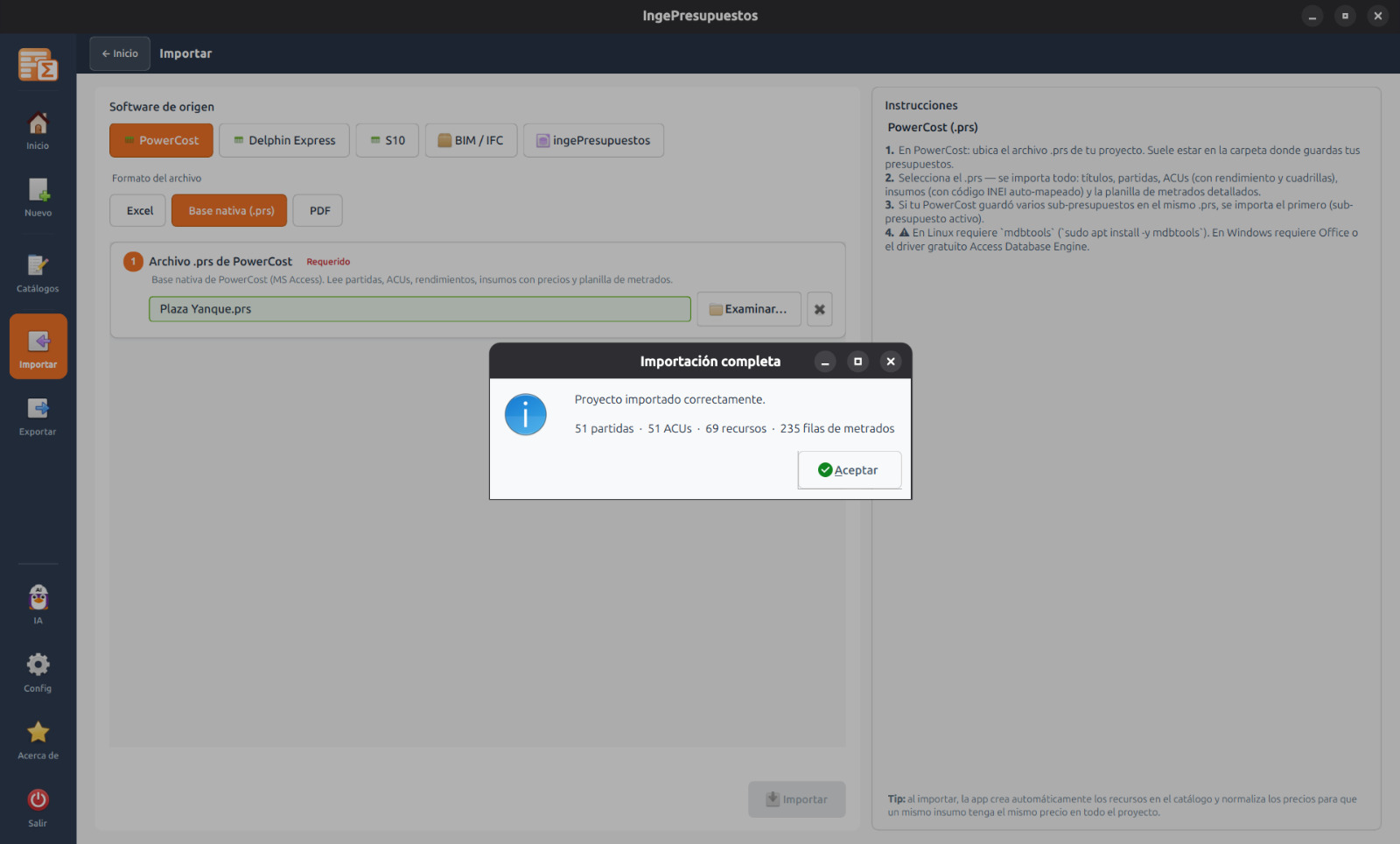The image size is (1400, 844).
Task: Choose PowerCost as source software
Action: coord(161,140)
